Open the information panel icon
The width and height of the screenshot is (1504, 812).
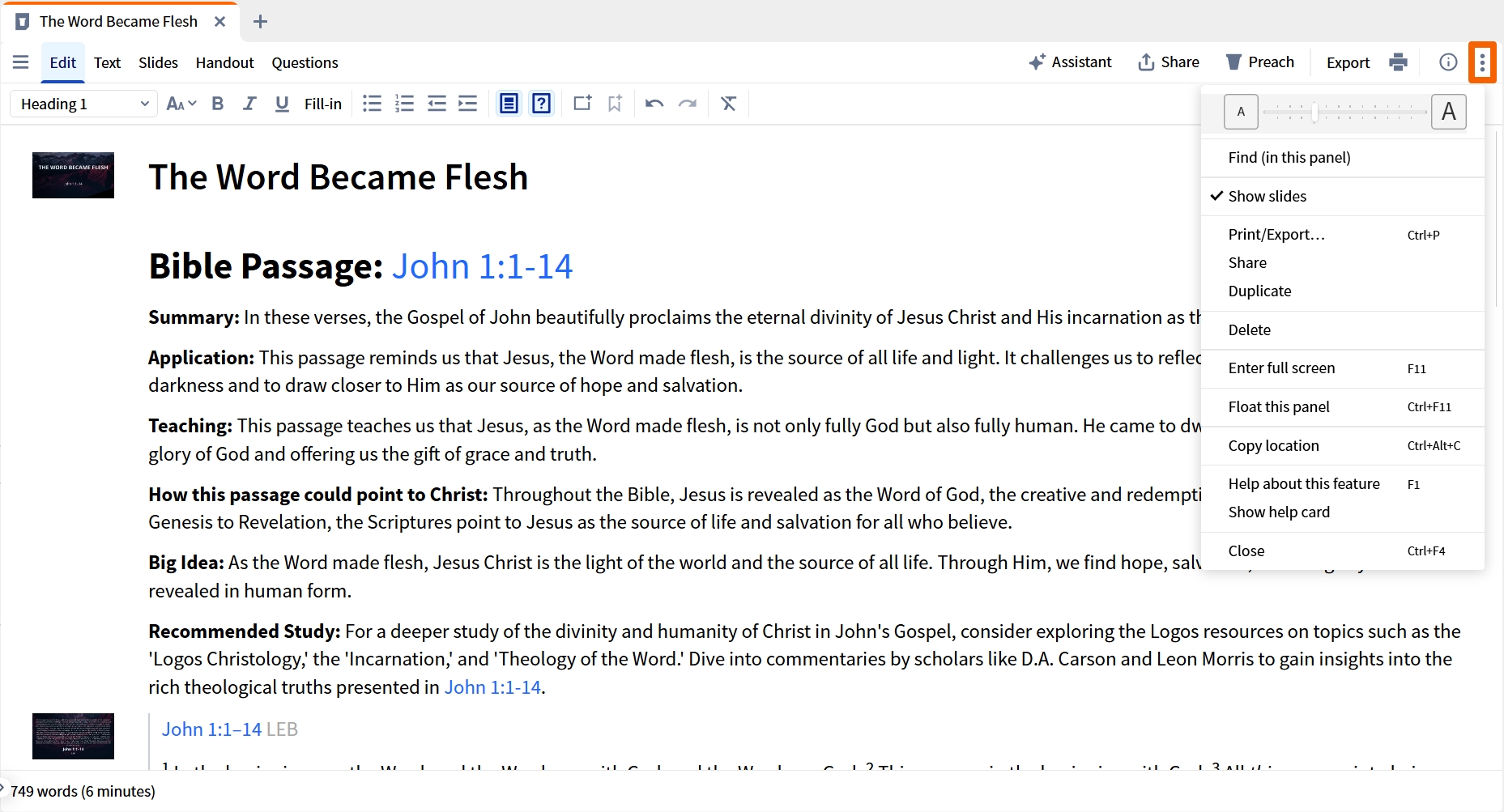[x=1448, y=62]
